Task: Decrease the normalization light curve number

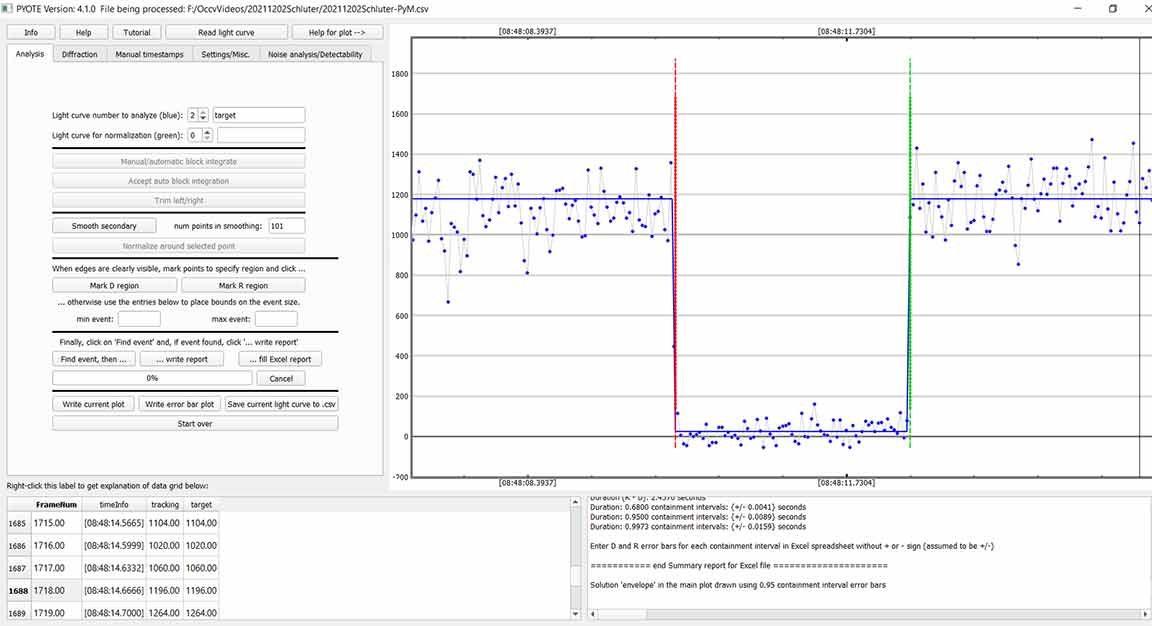Action: [x=207, y=138]
